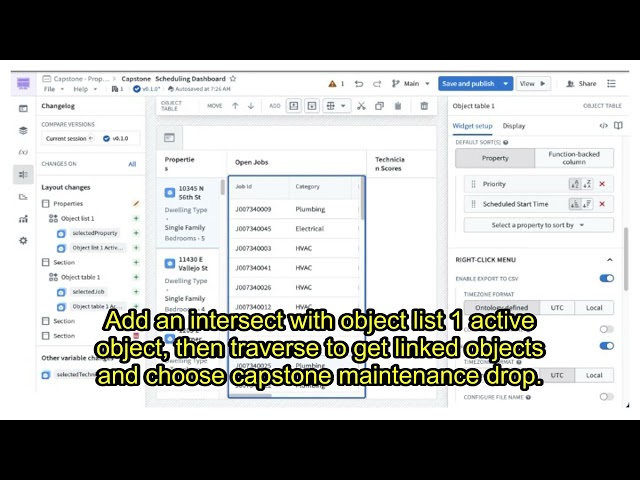Screen dimensions: 640x480
Task: Click the Share button
Action: [x=581, y=84]
